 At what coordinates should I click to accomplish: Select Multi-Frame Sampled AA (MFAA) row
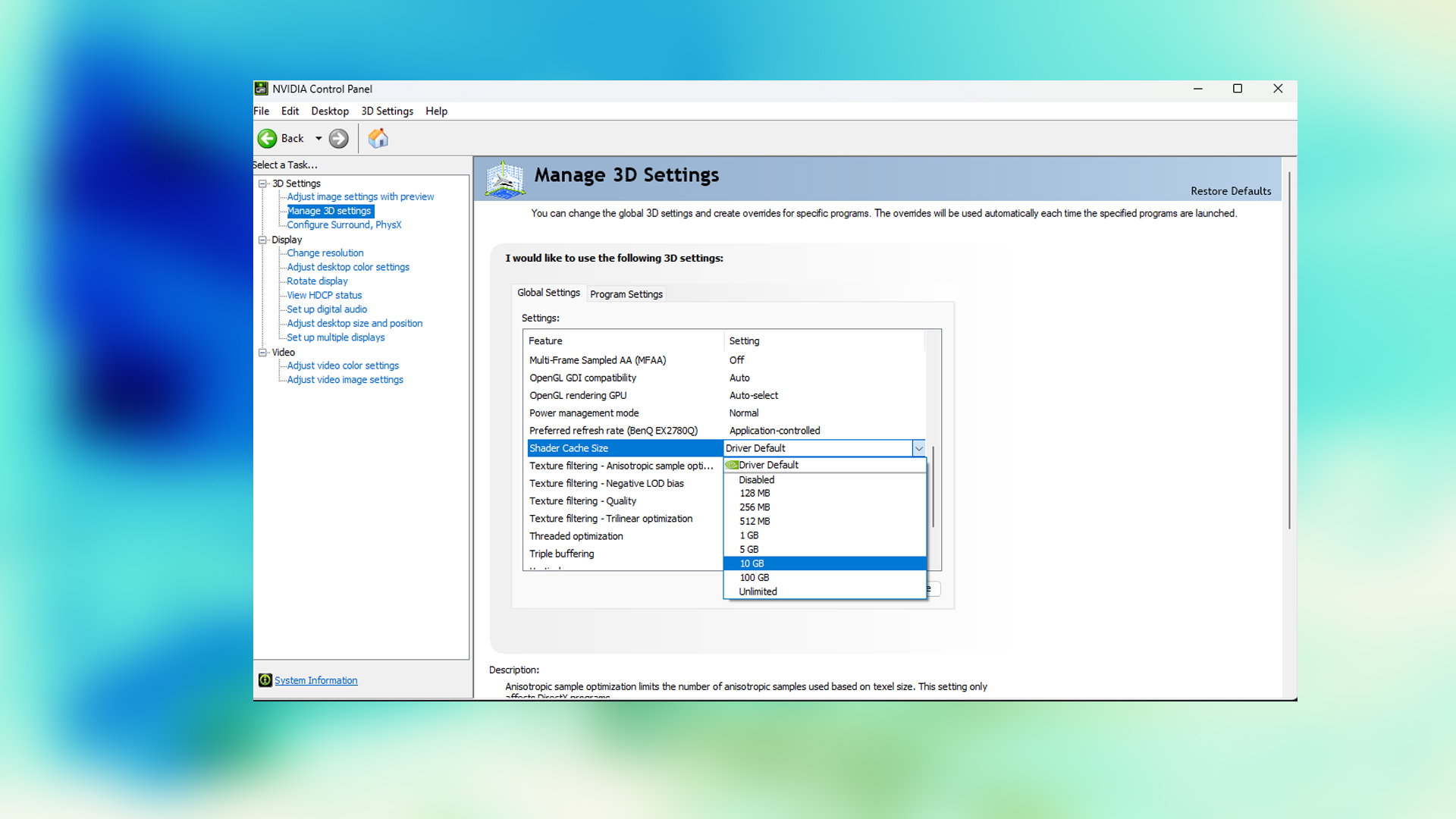[x=726, y=360]
